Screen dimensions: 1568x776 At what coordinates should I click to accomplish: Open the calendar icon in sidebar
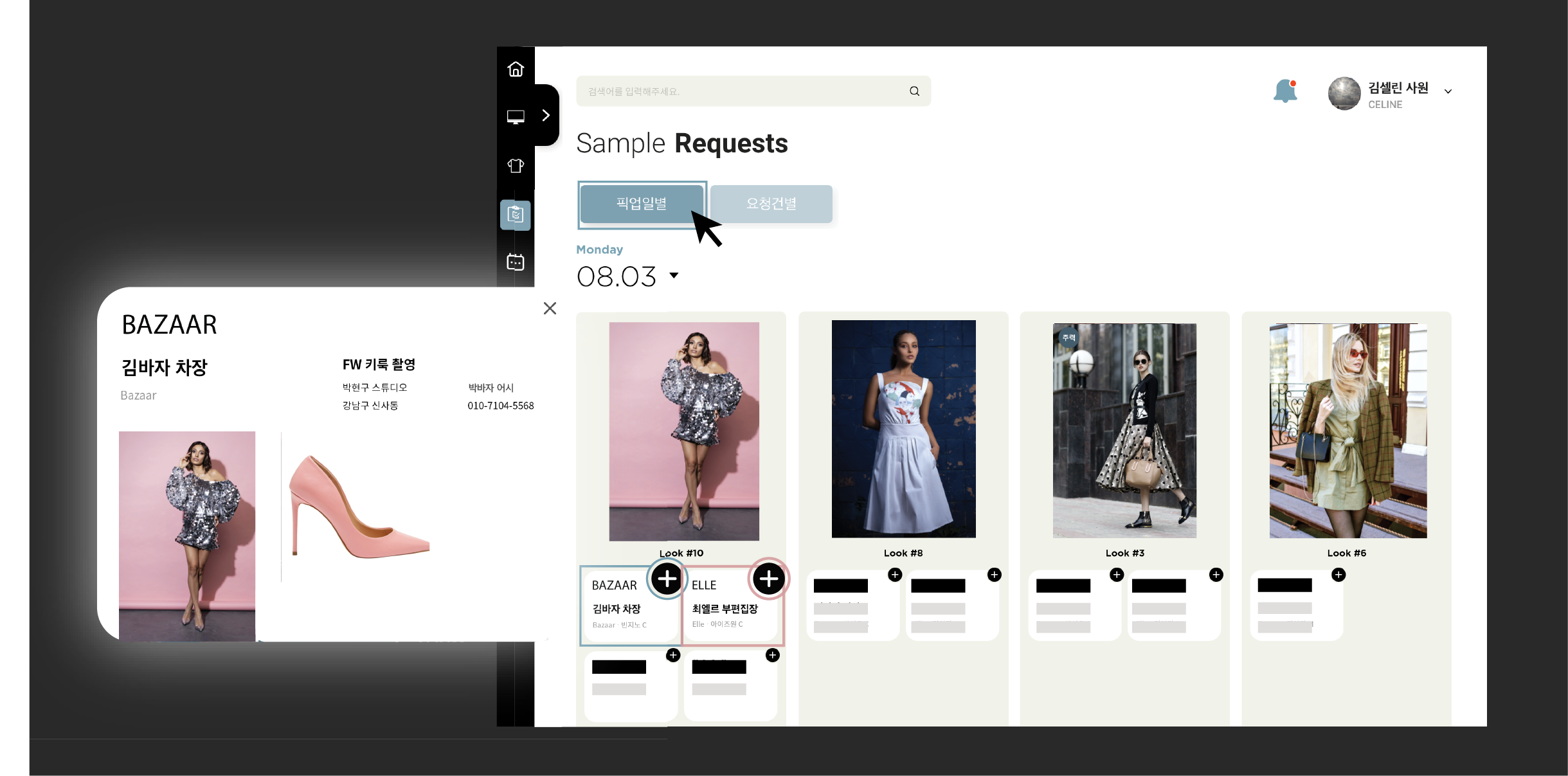coord(516,262)
